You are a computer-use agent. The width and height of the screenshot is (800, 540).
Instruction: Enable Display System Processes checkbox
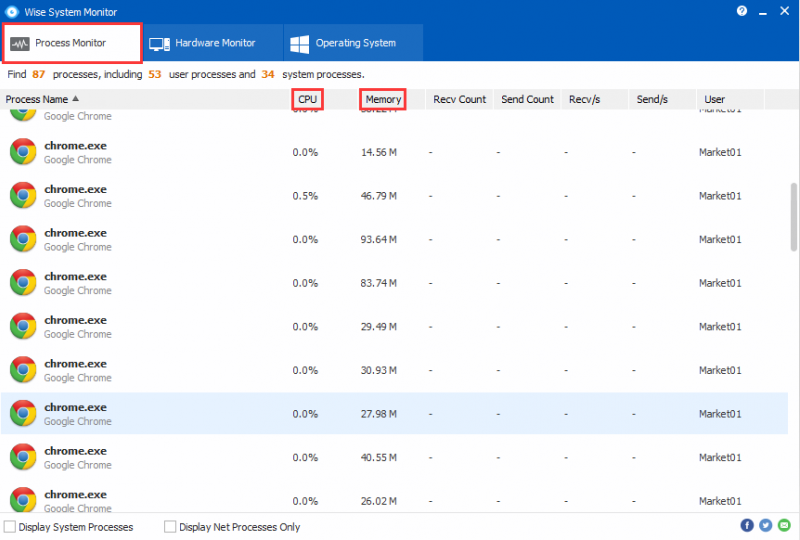tap(10, 527)
